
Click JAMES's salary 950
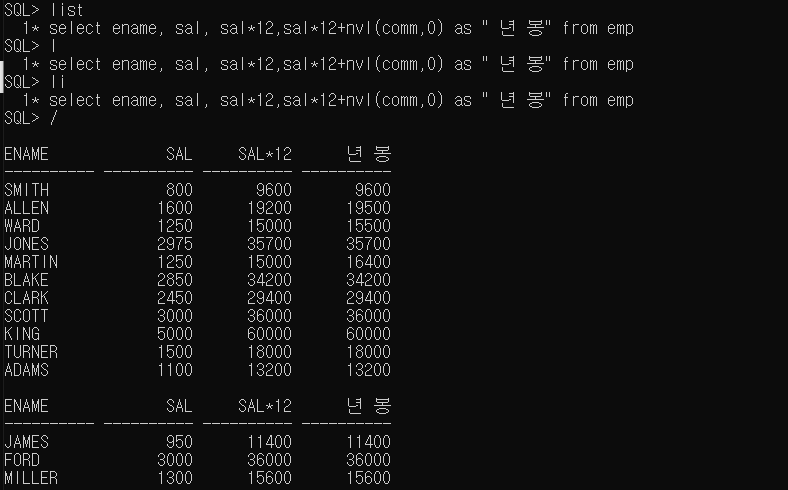click(179, 442)
